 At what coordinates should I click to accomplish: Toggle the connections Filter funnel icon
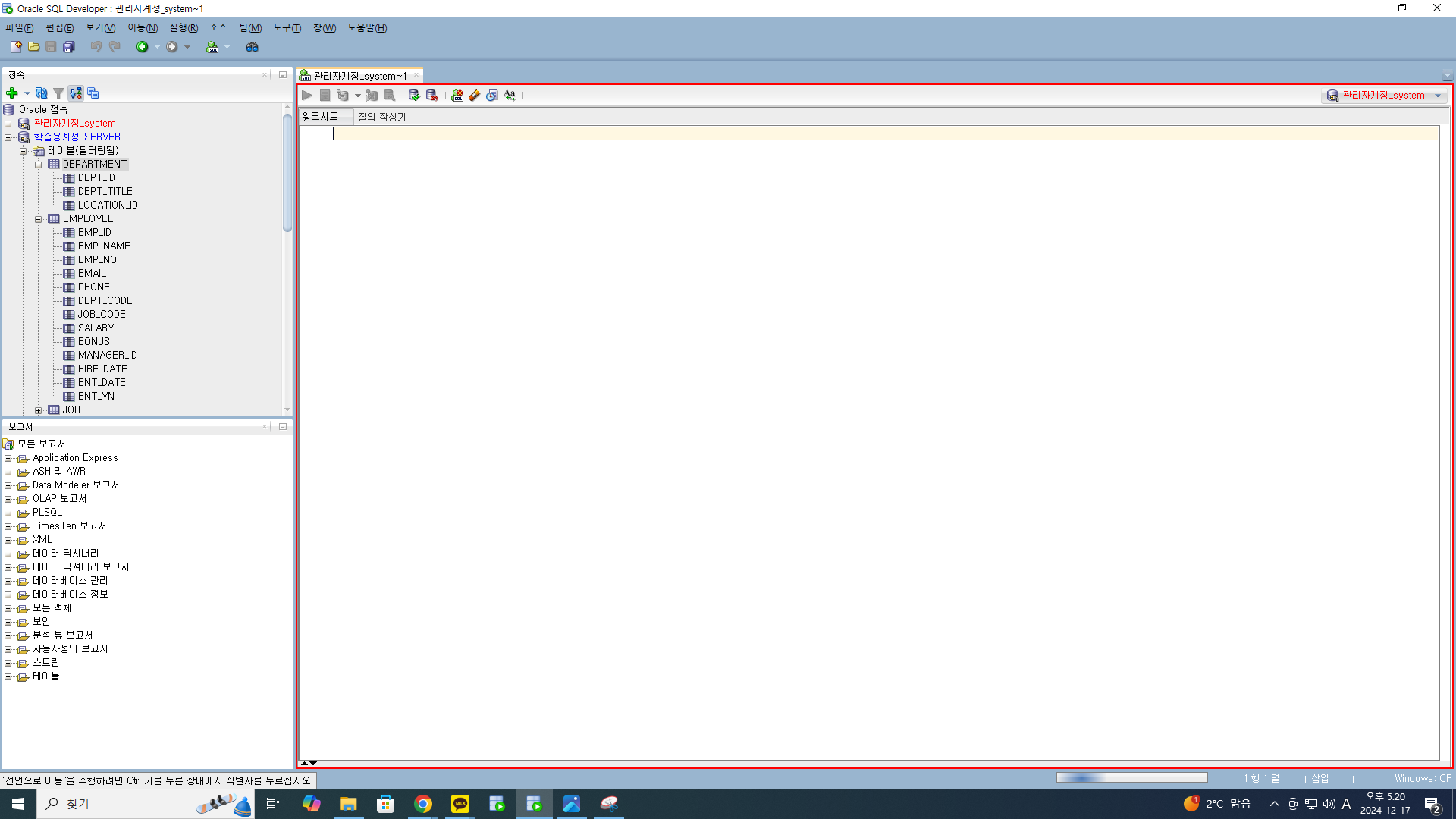(58, 93)
